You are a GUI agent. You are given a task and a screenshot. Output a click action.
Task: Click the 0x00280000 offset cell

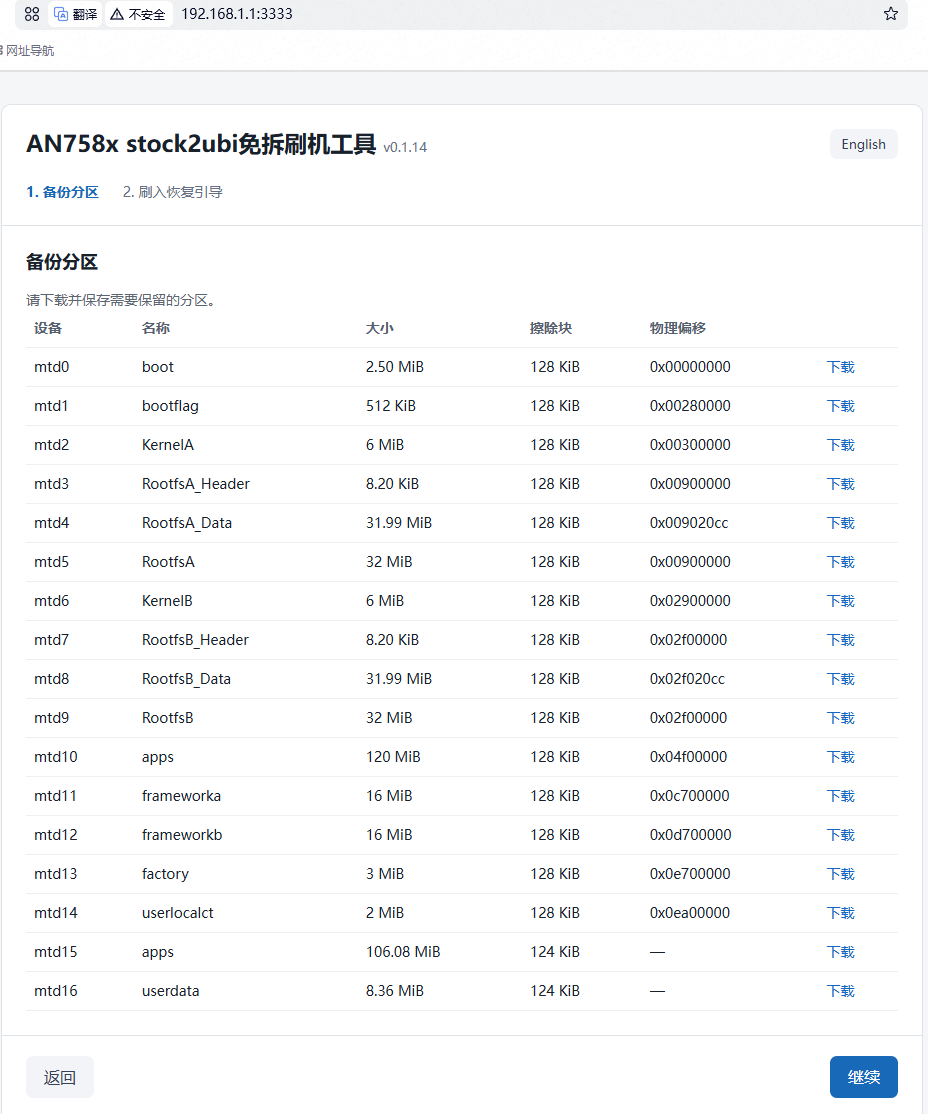click(690, 406)
